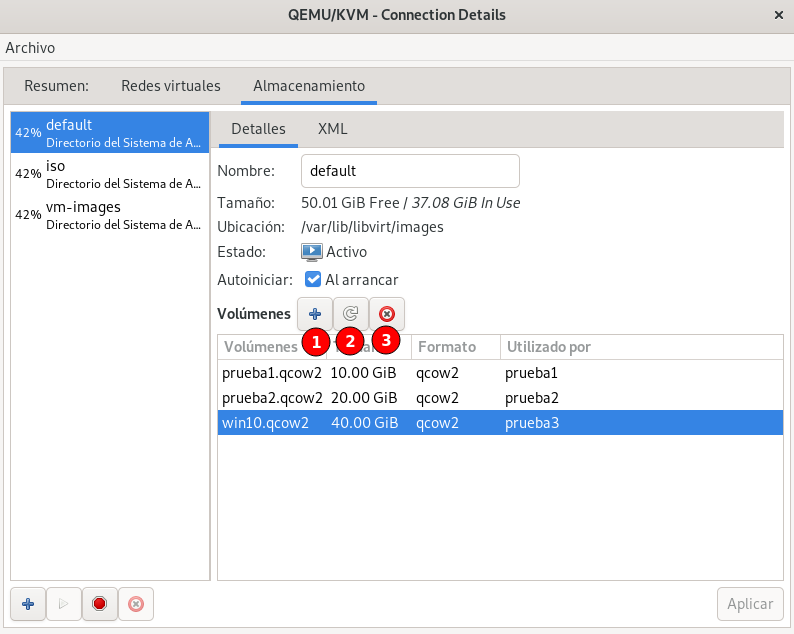Select the prueba2.qcow2 volume
794x634 pixels.
tap(500, 398)
